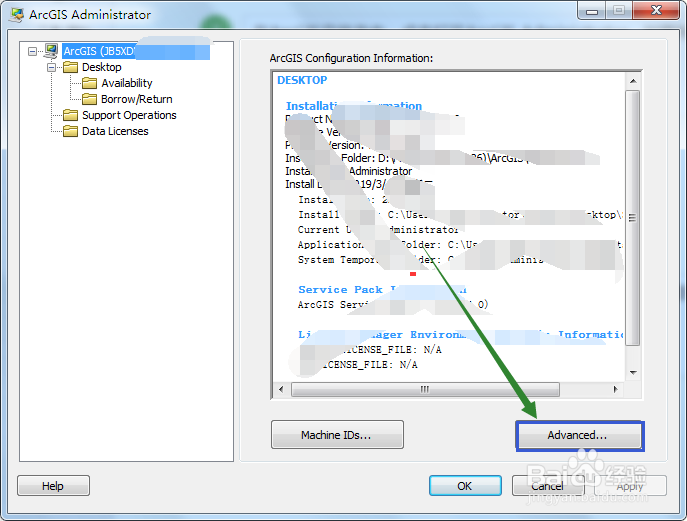
Task: Open the Machine IDs dialog
Action: [337, 435]
